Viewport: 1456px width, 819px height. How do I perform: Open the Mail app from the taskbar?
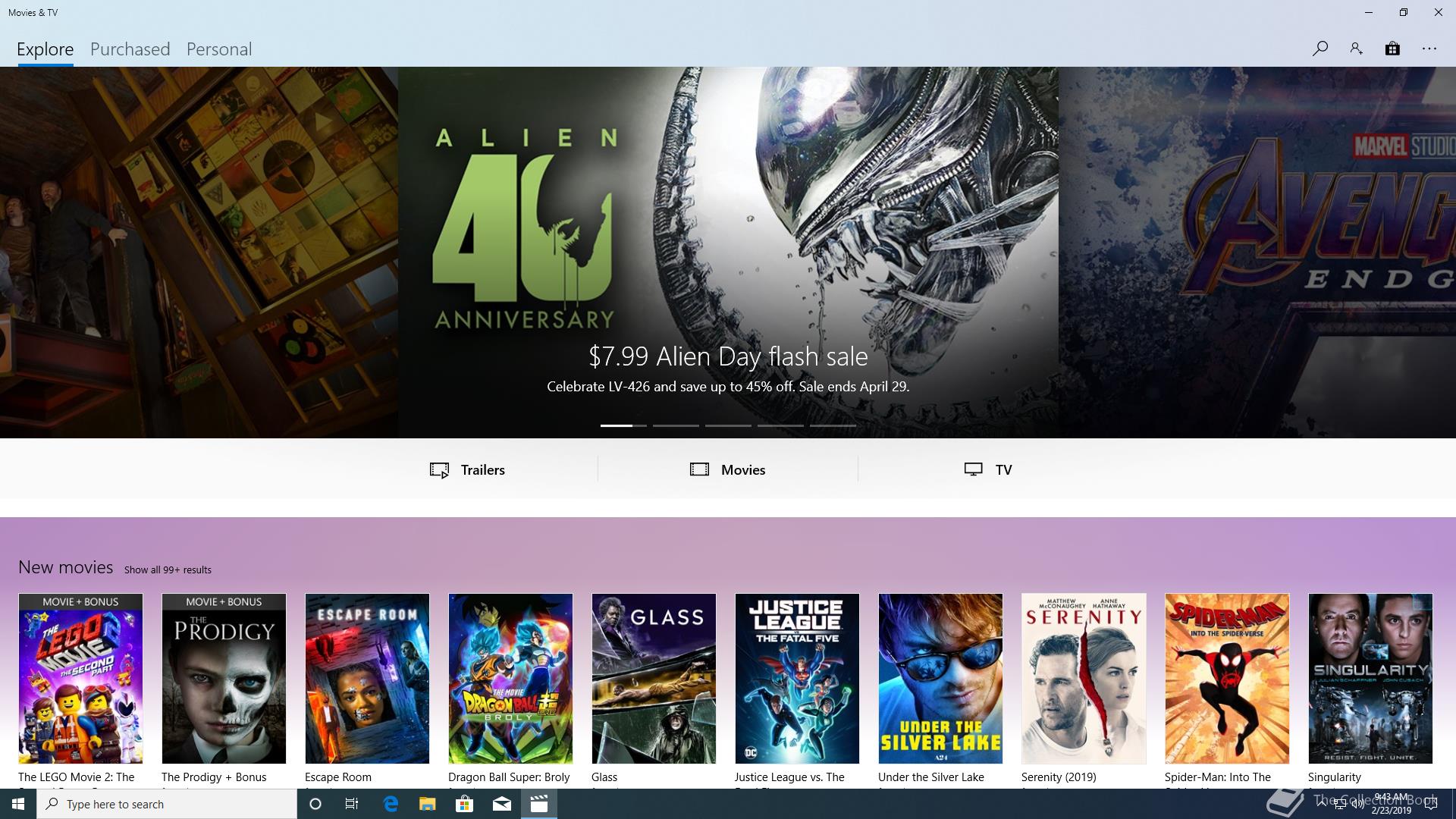[502, 804]
